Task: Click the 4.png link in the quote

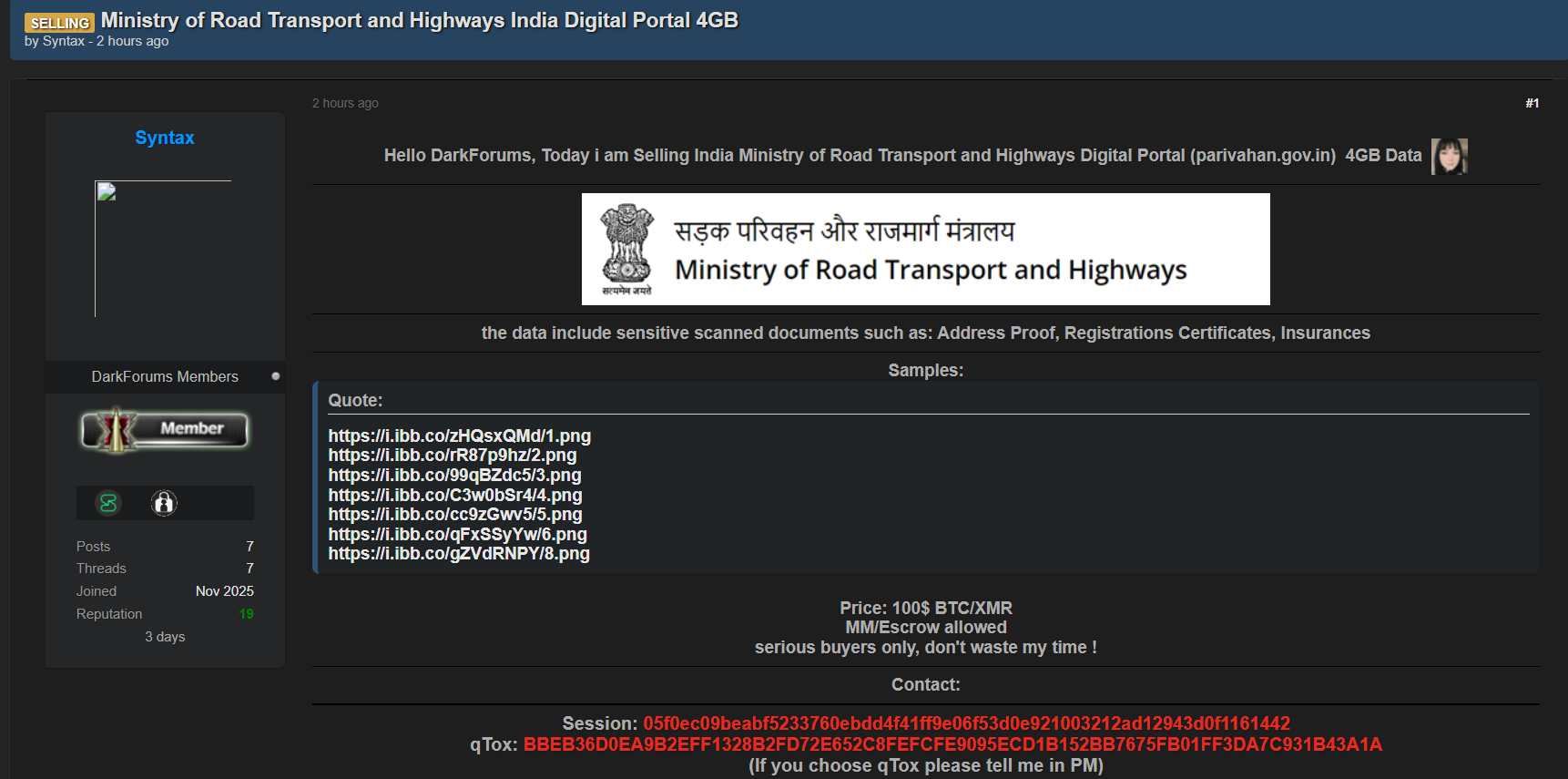Action: pyautogui.click(x=454, y=495)
